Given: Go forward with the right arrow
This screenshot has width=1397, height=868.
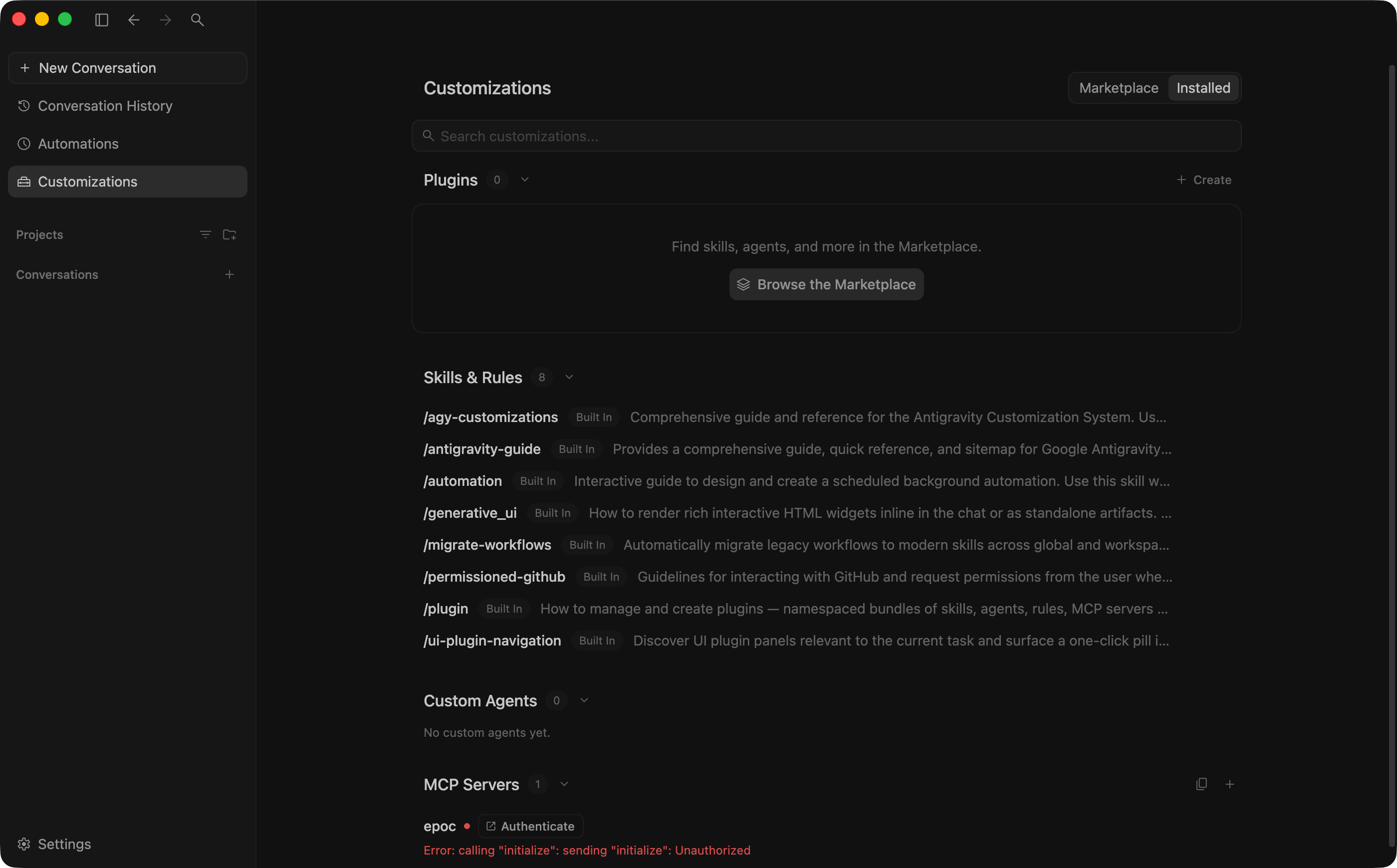Looking at the screenshot, I should pos(165,20).
